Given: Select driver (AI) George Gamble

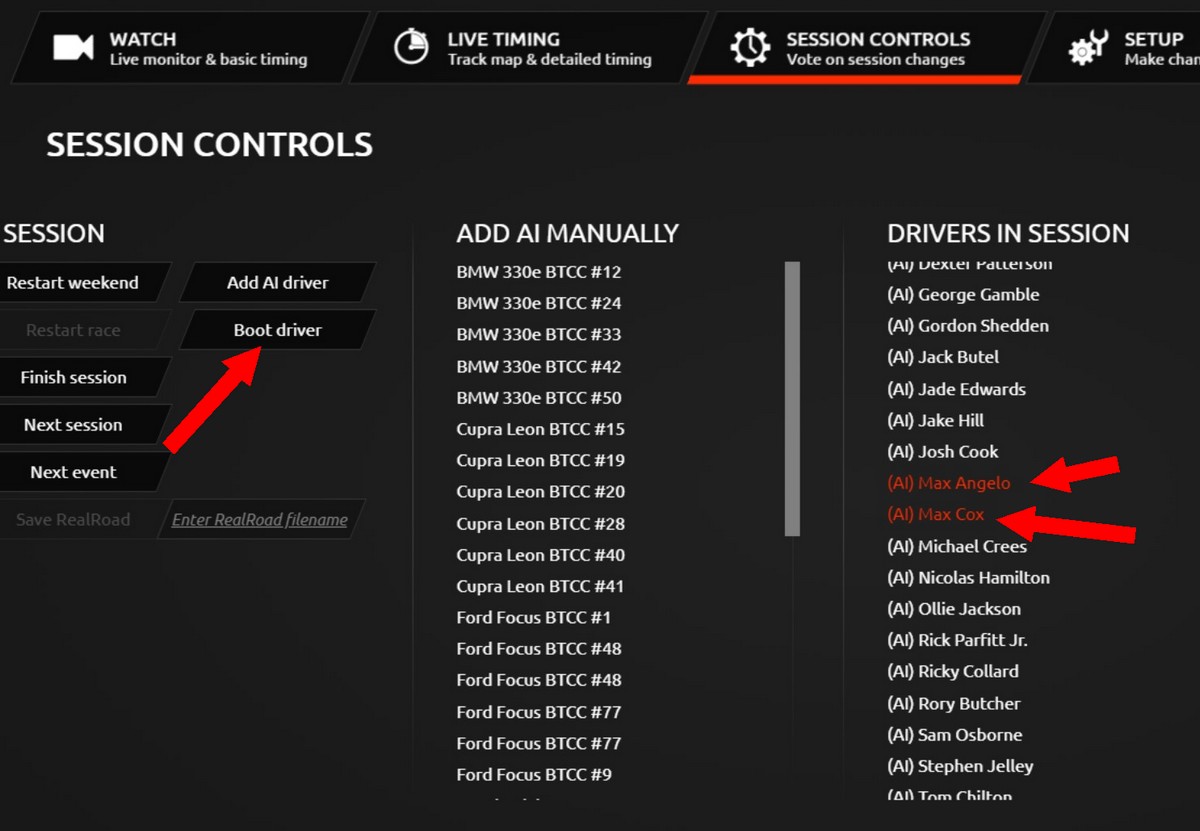Looking at the screenshot, I should [963, 294].
